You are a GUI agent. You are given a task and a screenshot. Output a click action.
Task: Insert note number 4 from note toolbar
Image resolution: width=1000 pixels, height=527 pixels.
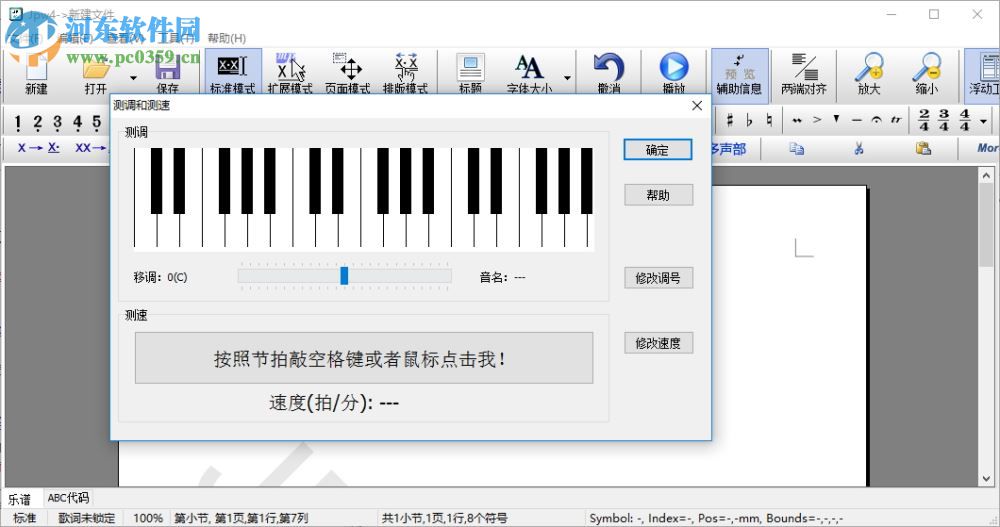77,121
